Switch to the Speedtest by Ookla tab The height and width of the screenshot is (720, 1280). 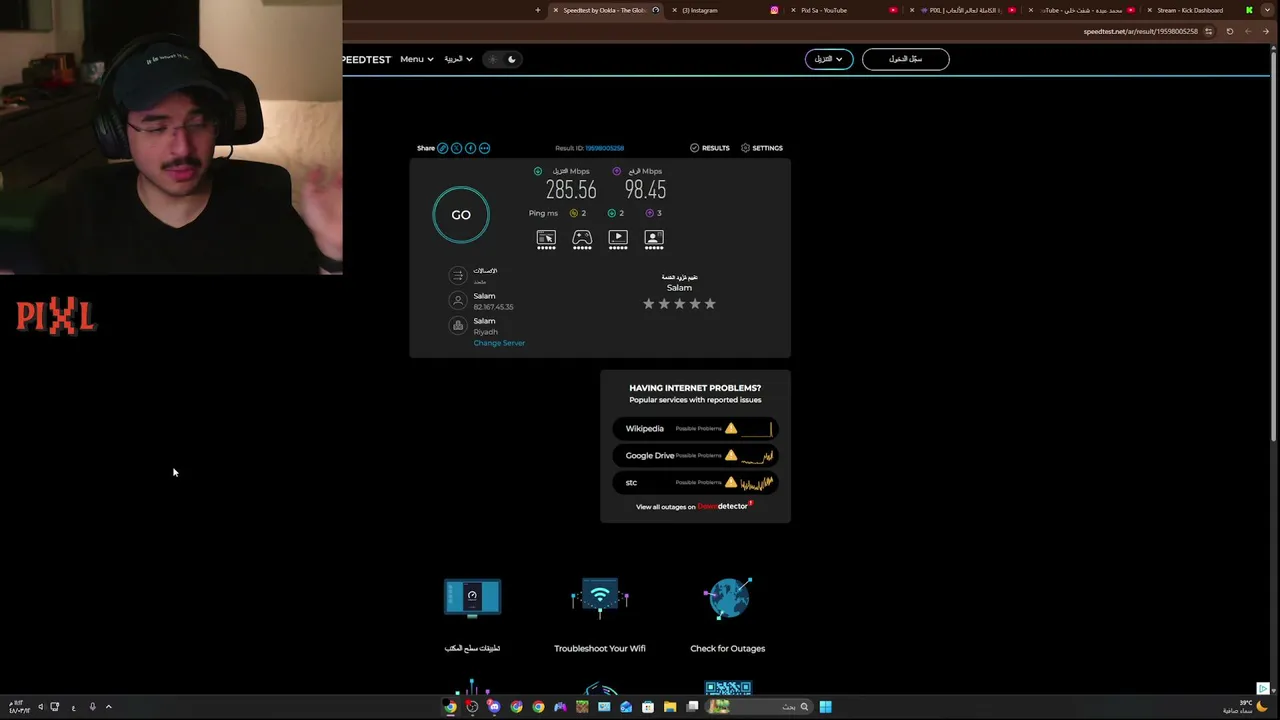coord(604,10)
